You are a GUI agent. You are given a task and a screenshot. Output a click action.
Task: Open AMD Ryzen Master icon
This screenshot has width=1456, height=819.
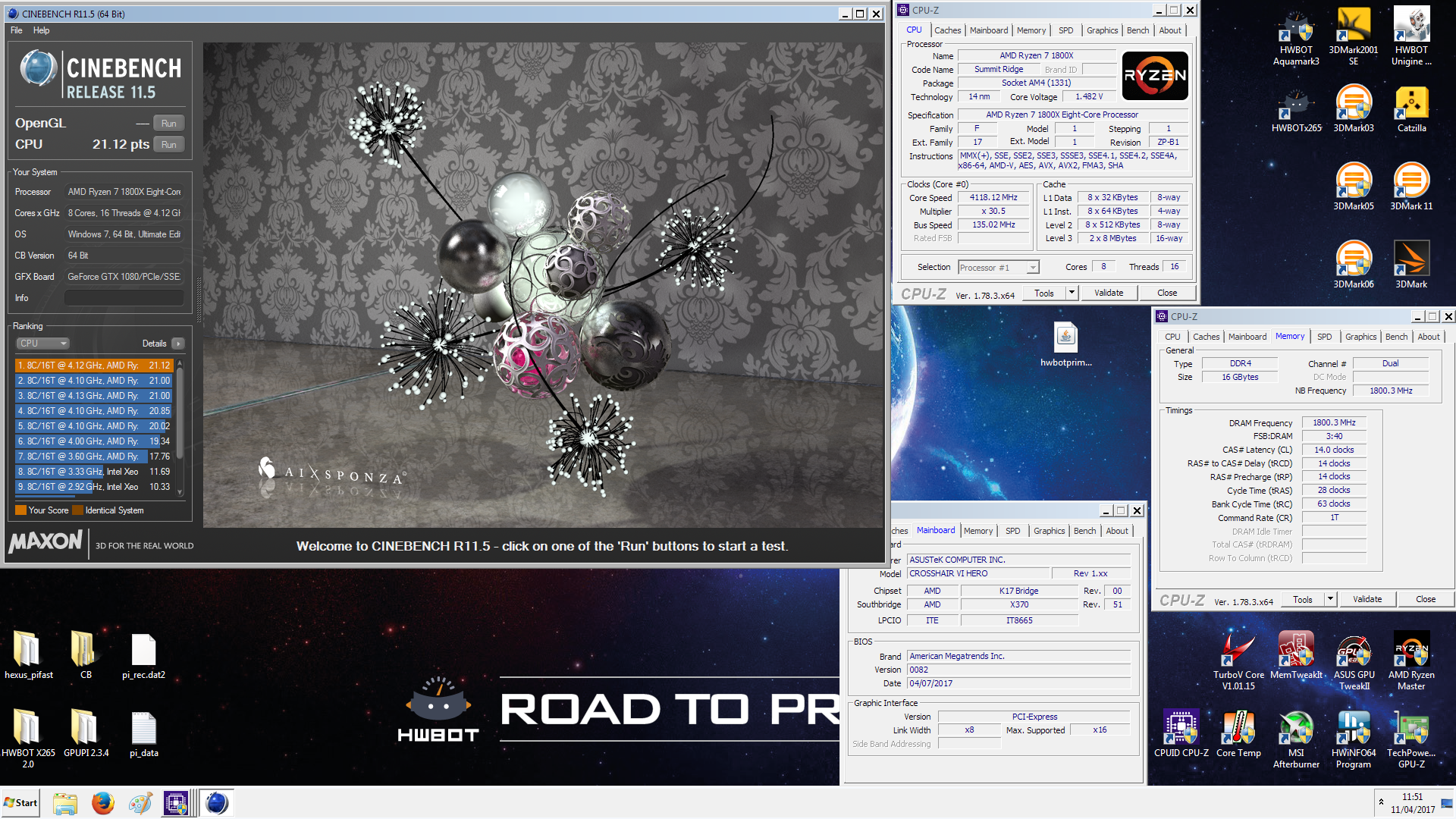(1411, 661)
